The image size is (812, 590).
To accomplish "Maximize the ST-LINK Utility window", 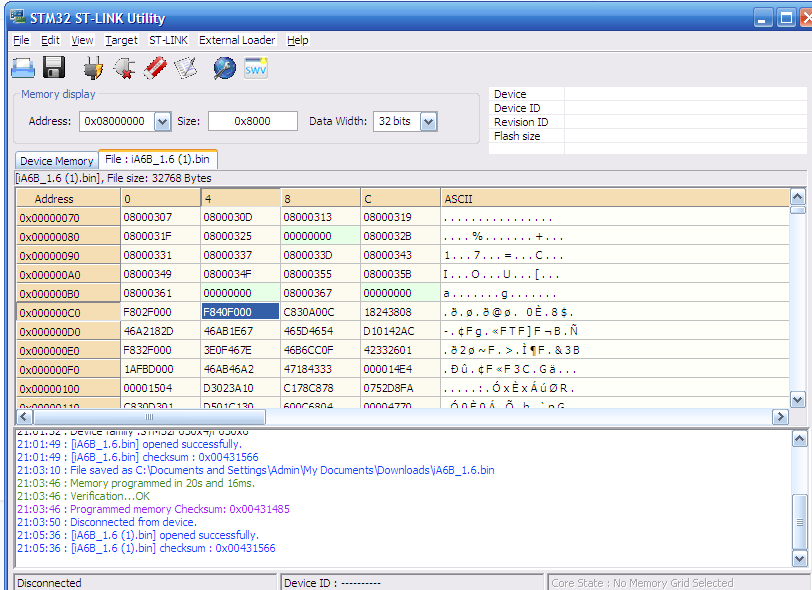I will [786, 19].
